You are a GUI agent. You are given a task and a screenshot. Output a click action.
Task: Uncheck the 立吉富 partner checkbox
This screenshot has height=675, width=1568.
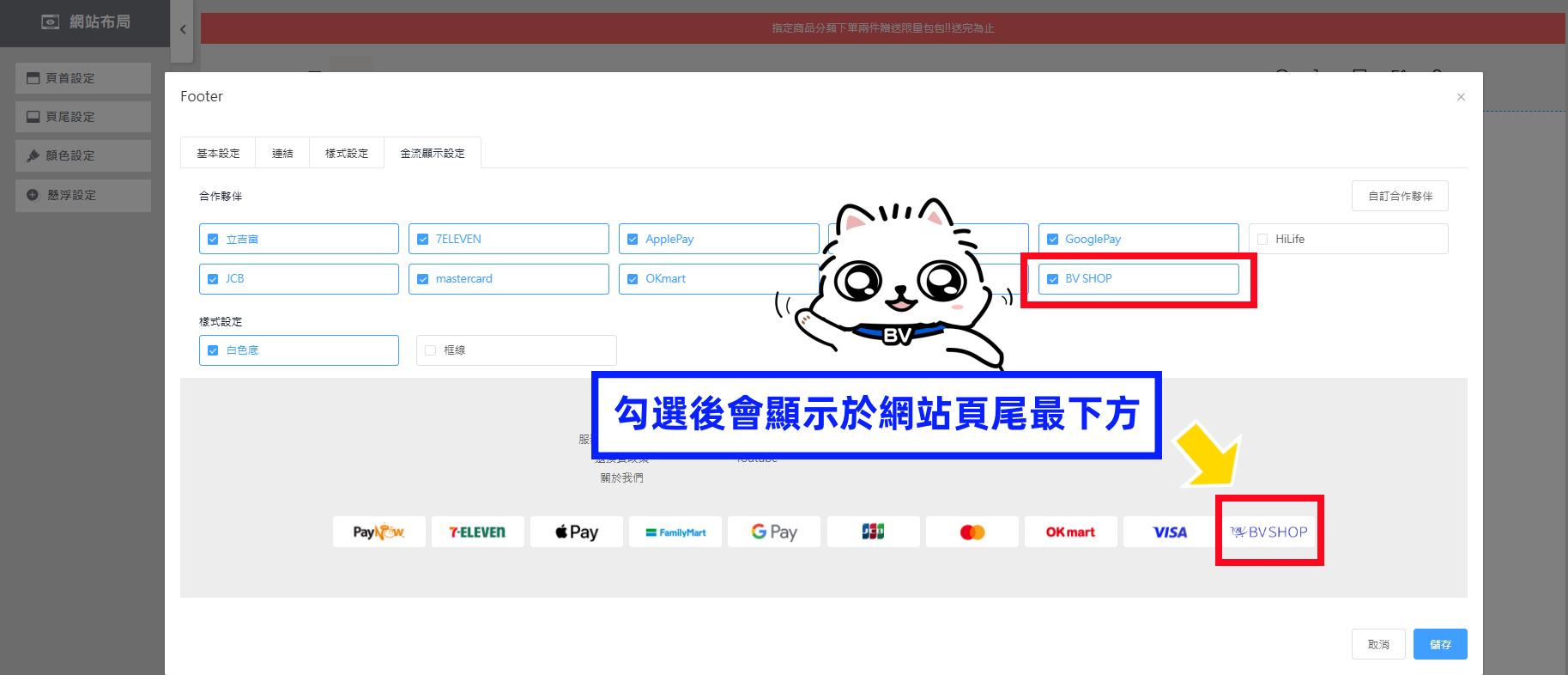[x=213, y=240]
